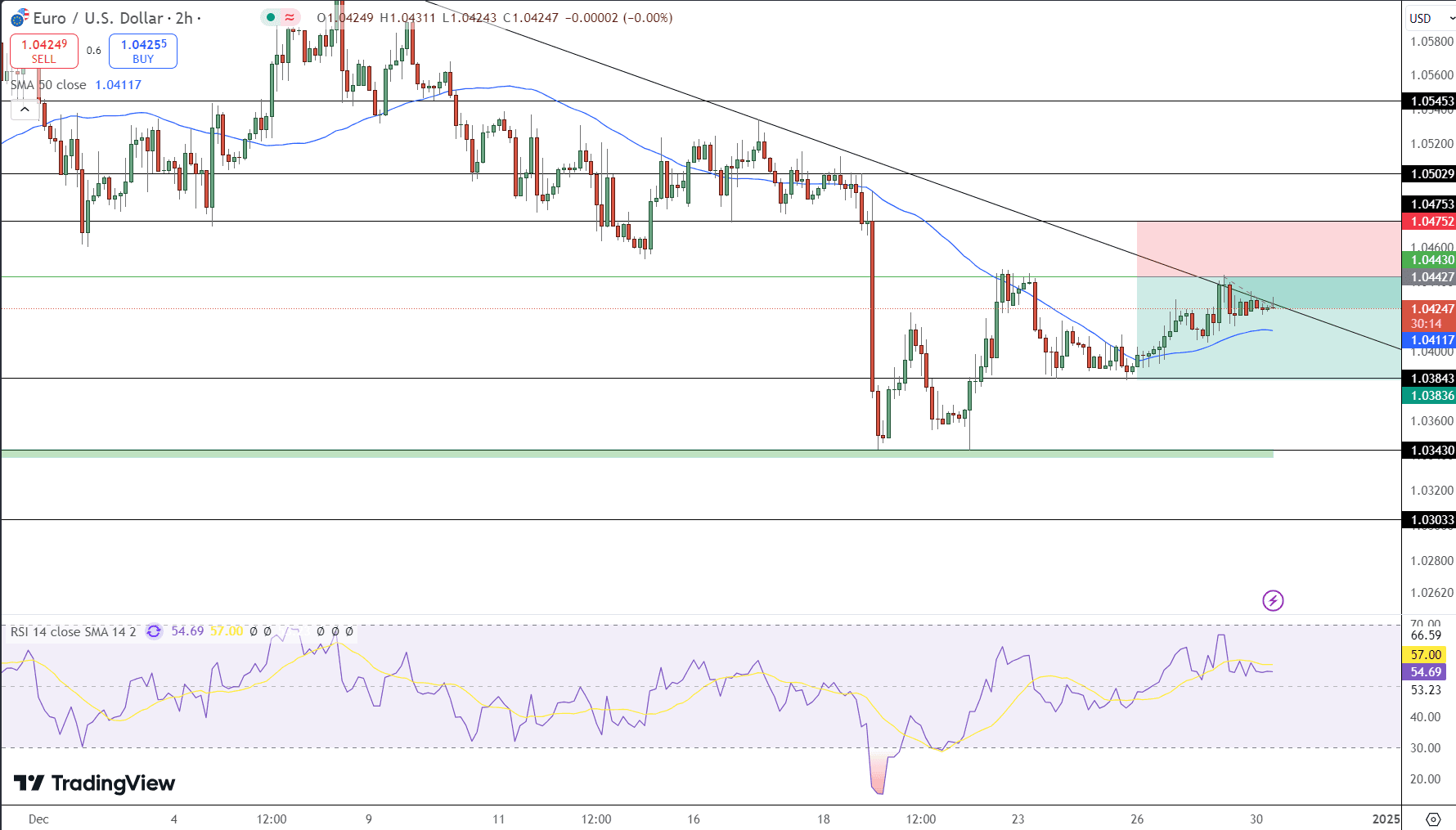Viewport: 1456px width, 830px height.
Task: Open chart settings gear at bottom right
Action: click(1433, 819)
